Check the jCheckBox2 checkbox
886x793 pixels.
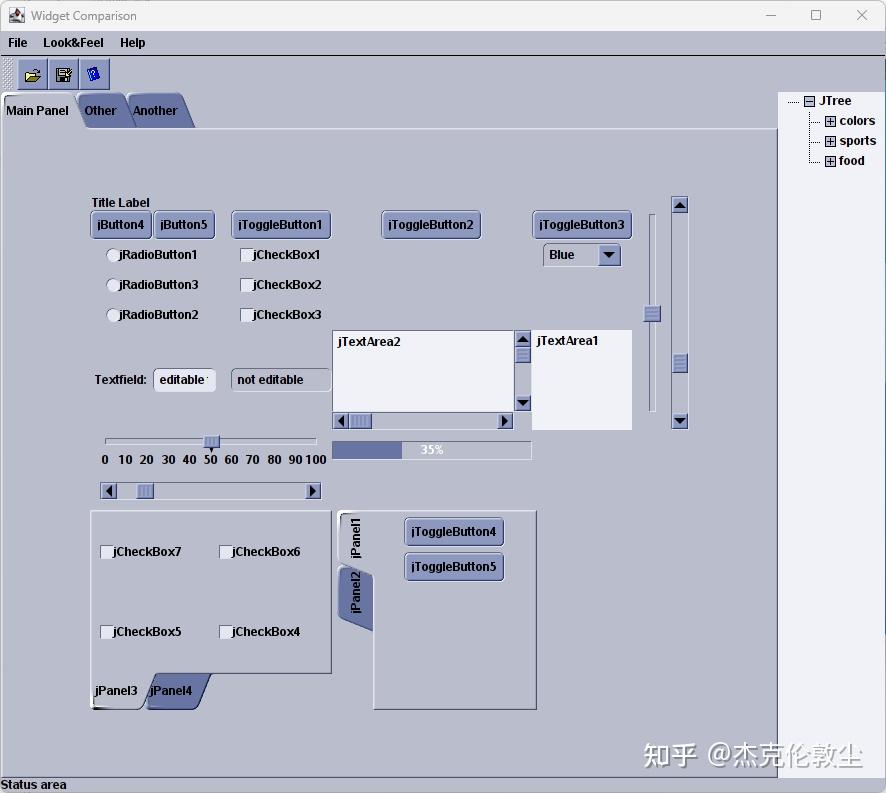246,285
